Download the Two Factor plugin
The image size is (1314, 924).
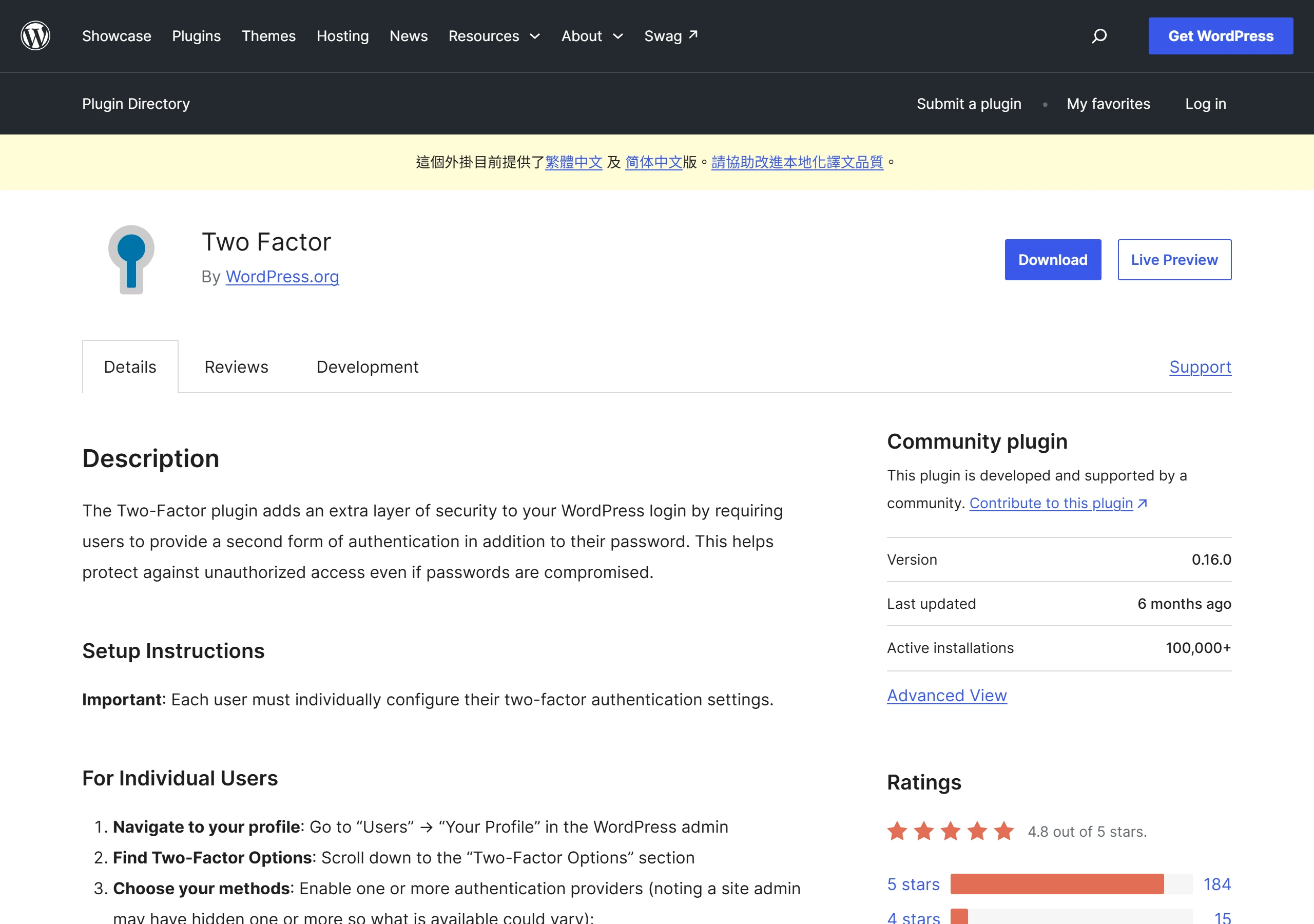[x=1053, y=260]
